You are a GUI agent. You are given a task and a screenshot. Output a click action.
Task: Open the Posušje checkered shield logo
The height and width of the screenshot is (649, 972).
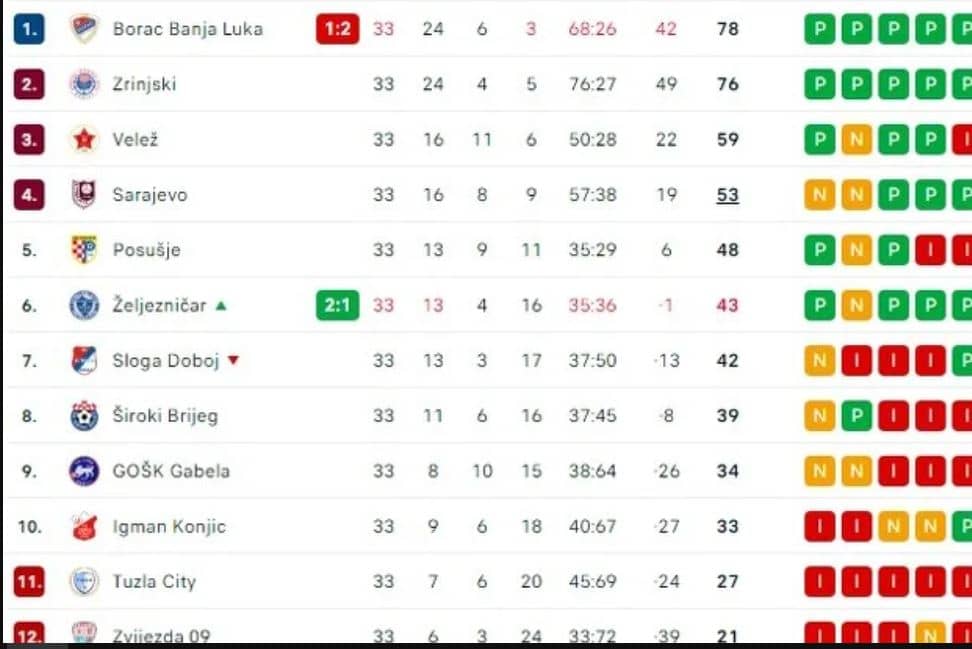pyautogui.click(x=84, y=250)
